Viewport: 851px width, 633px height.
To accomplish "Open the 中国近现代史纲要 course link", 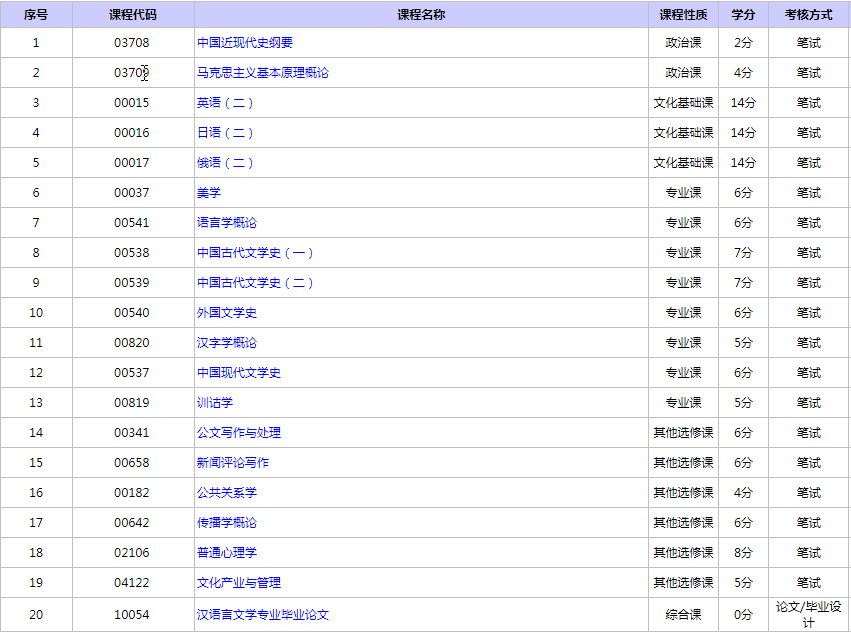I will (245, 42).
